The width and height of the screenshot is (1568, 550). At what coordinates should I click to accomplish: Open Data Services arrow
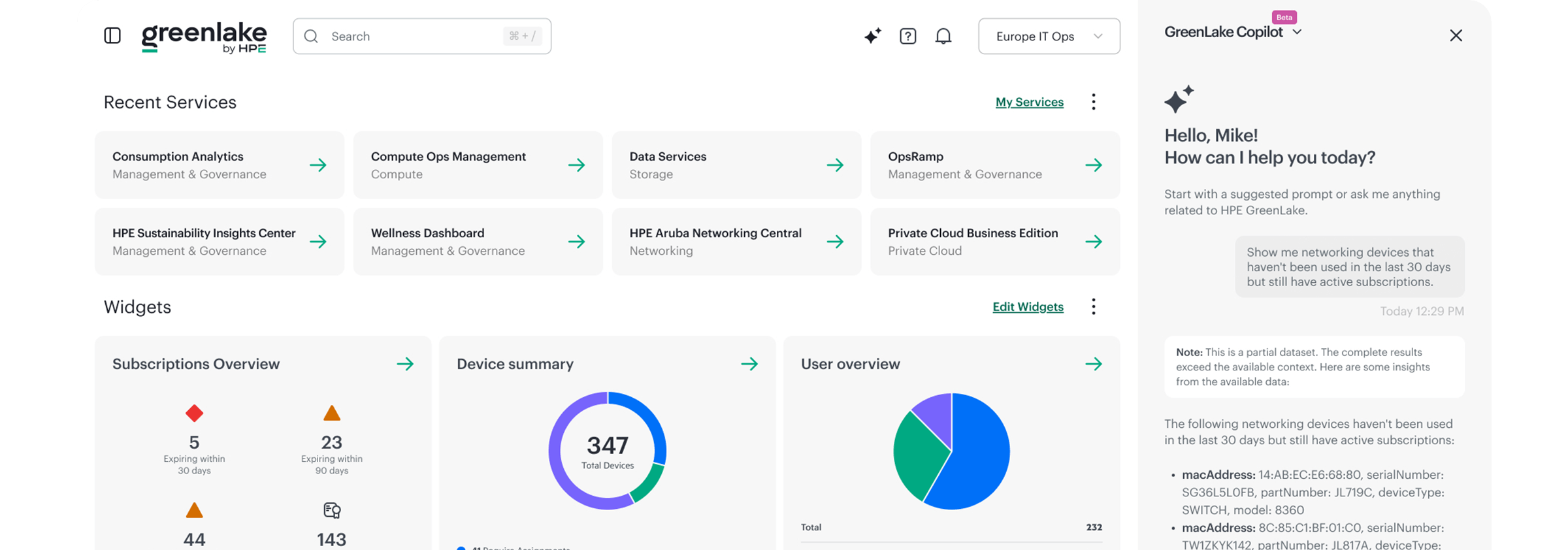pyautogui.click(x=835, y=165)
